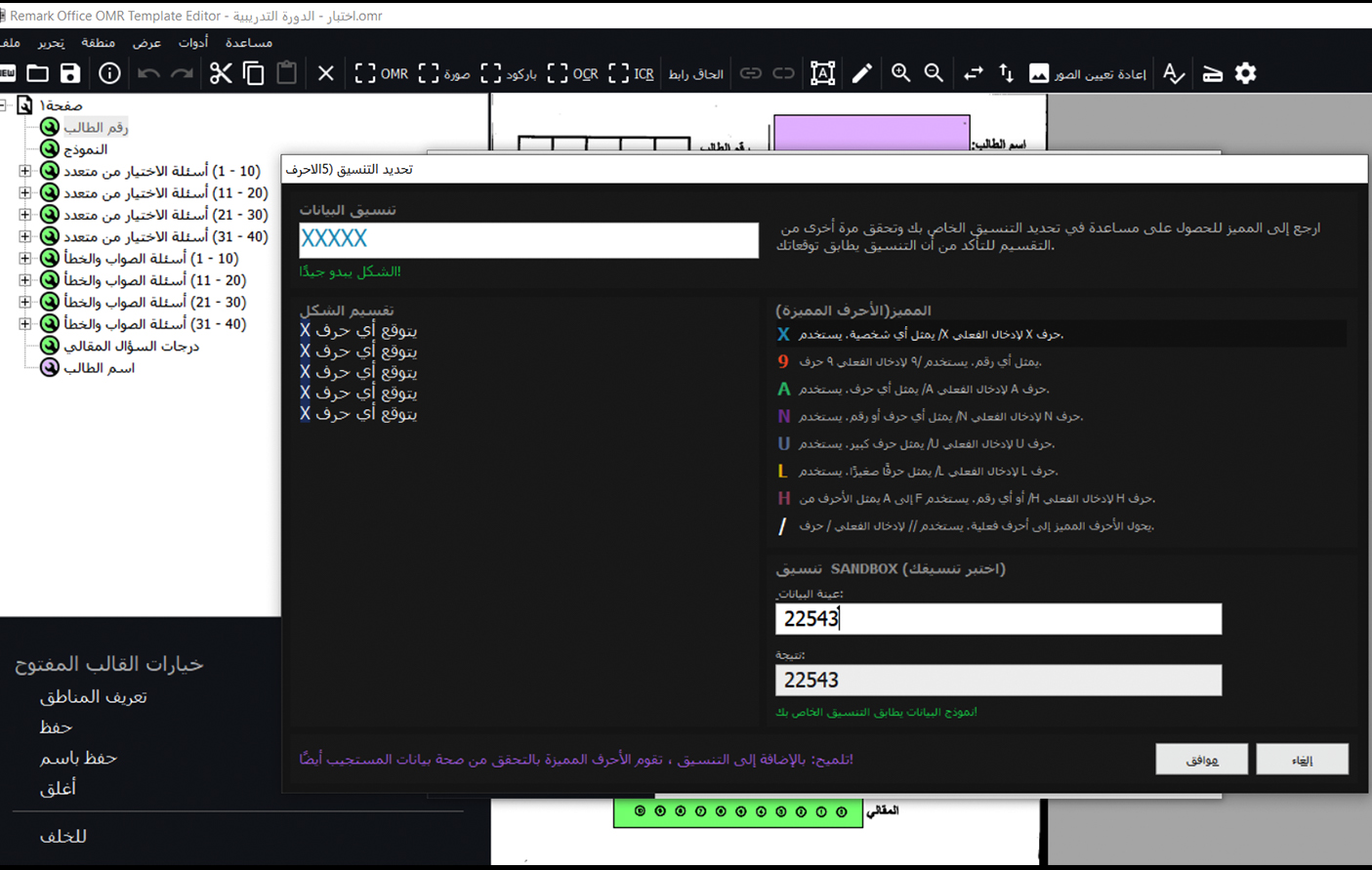Select اسم الطالب tree item
The height and width of the screenshot is (870, 1372).
[99, 368]
